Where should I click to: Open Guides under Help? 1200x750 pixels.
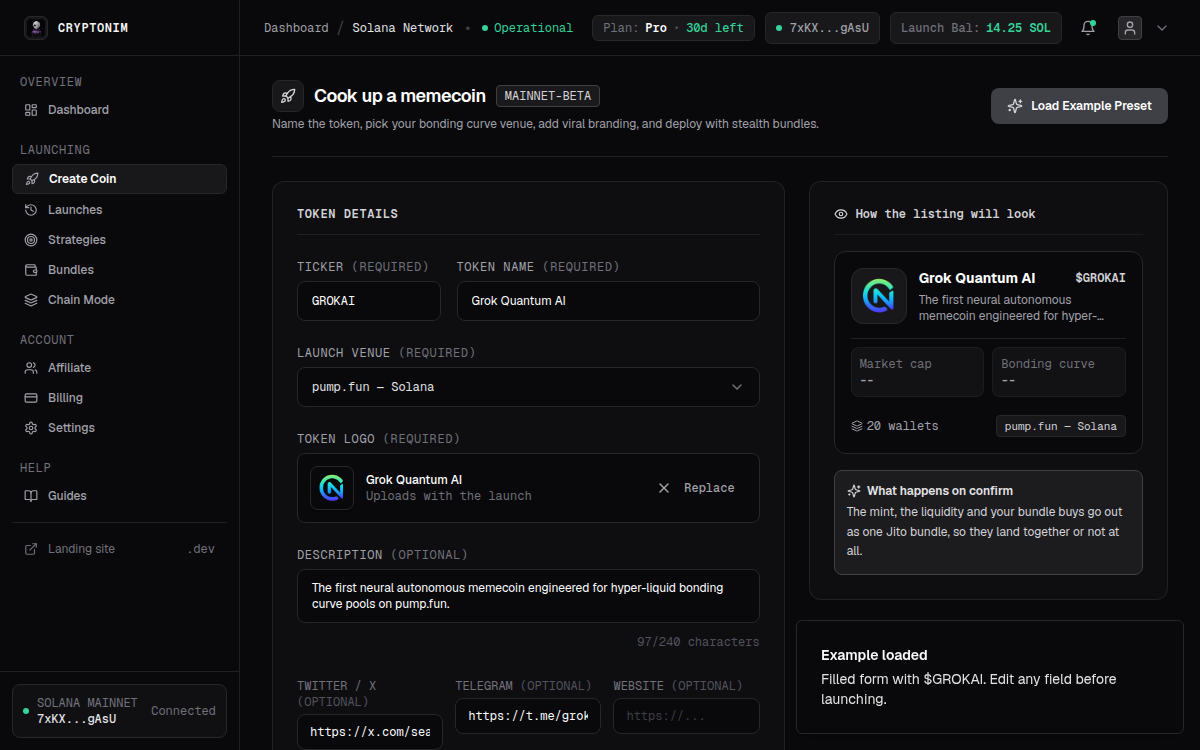119,496
